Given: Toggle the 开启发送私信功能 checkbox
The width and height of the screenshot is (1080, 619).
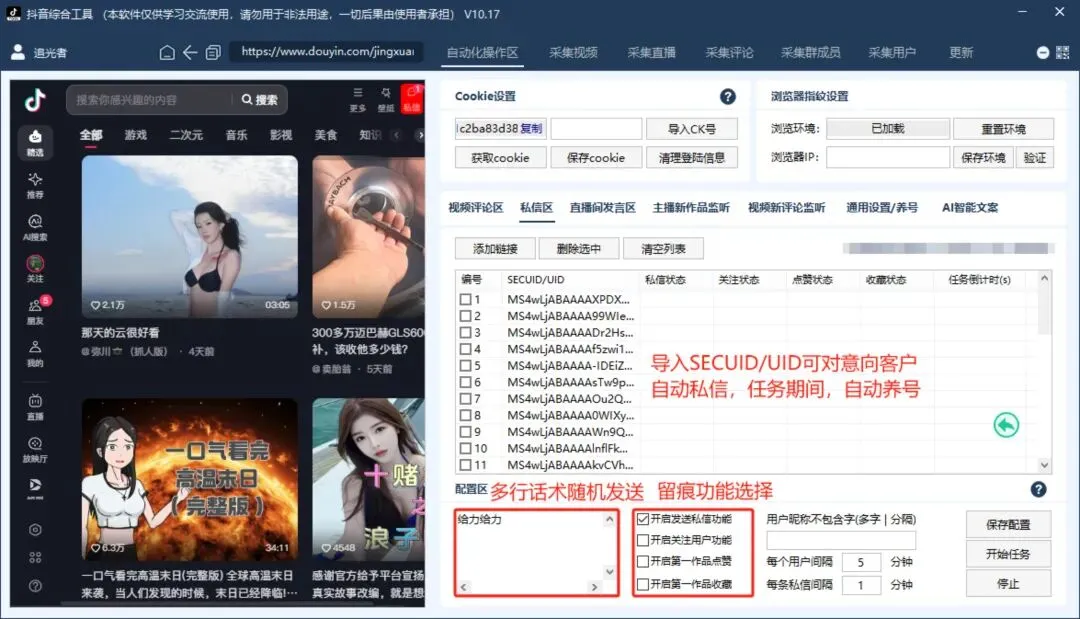Looking at the screenshot, I should click(643, 519).
